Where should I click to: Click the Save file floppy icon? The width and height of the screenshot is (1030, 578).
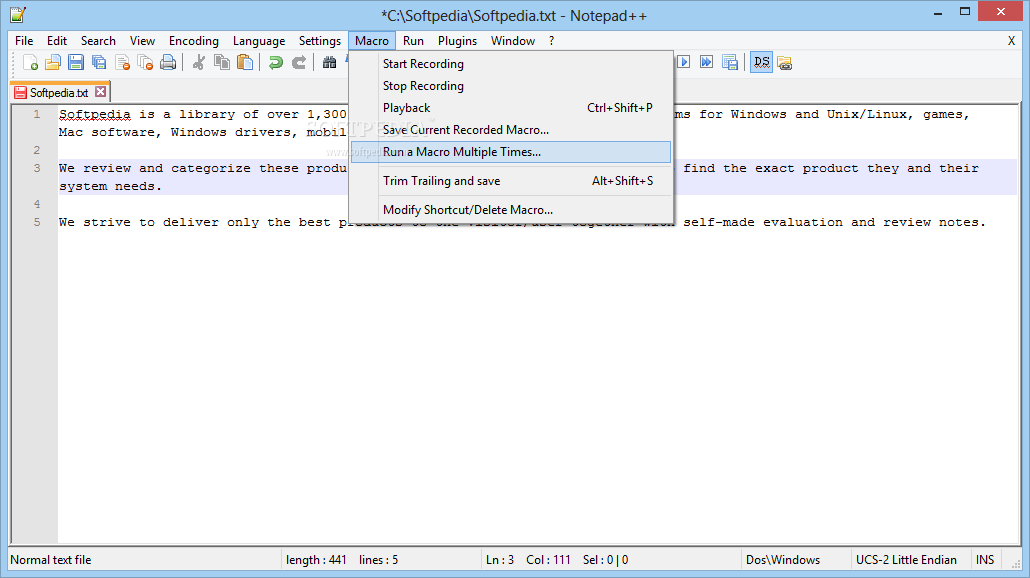coord(76,63)
